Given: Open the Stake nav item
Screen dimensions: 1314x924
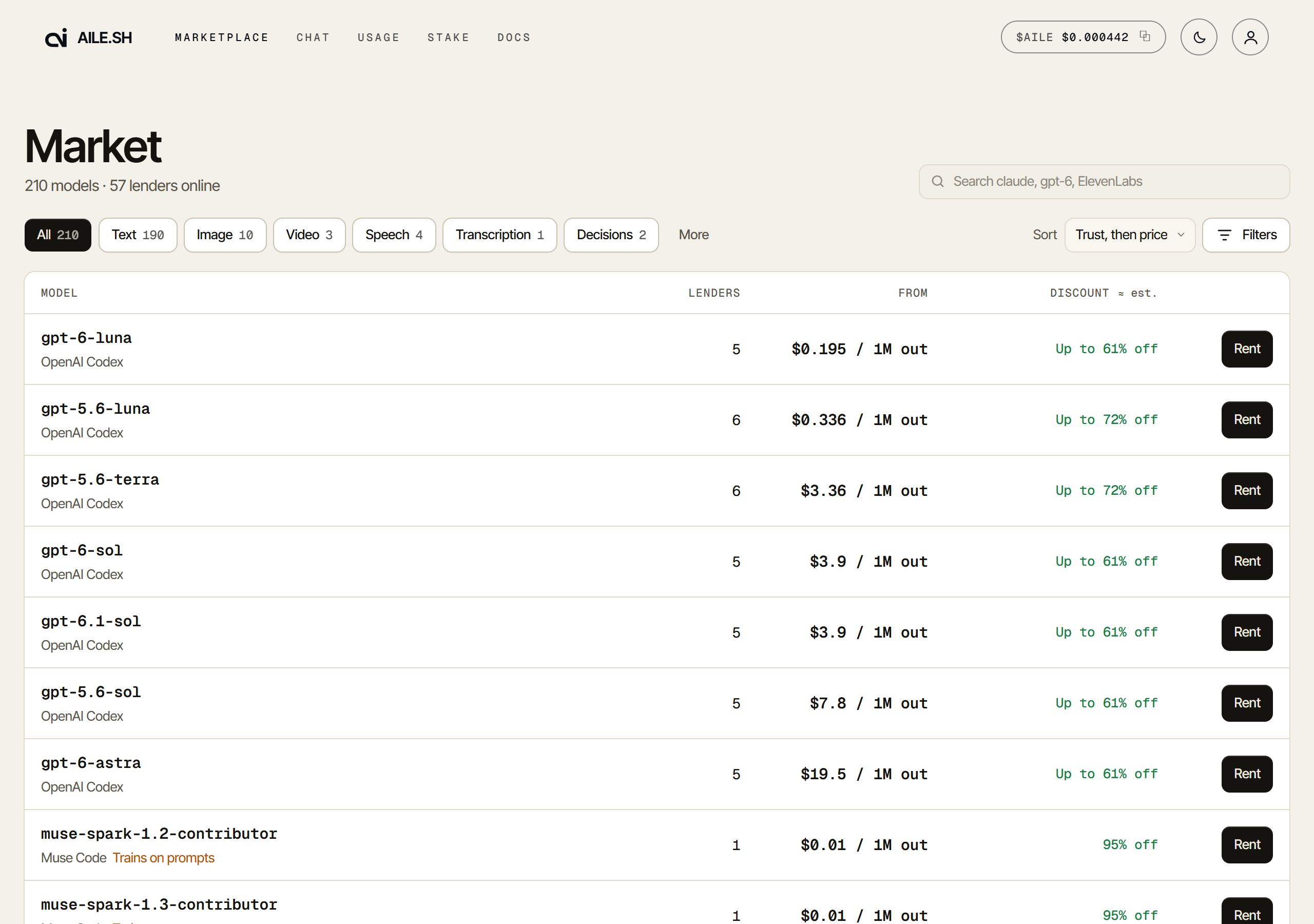Looking at the screenshot, I should [x=448, y=37].
